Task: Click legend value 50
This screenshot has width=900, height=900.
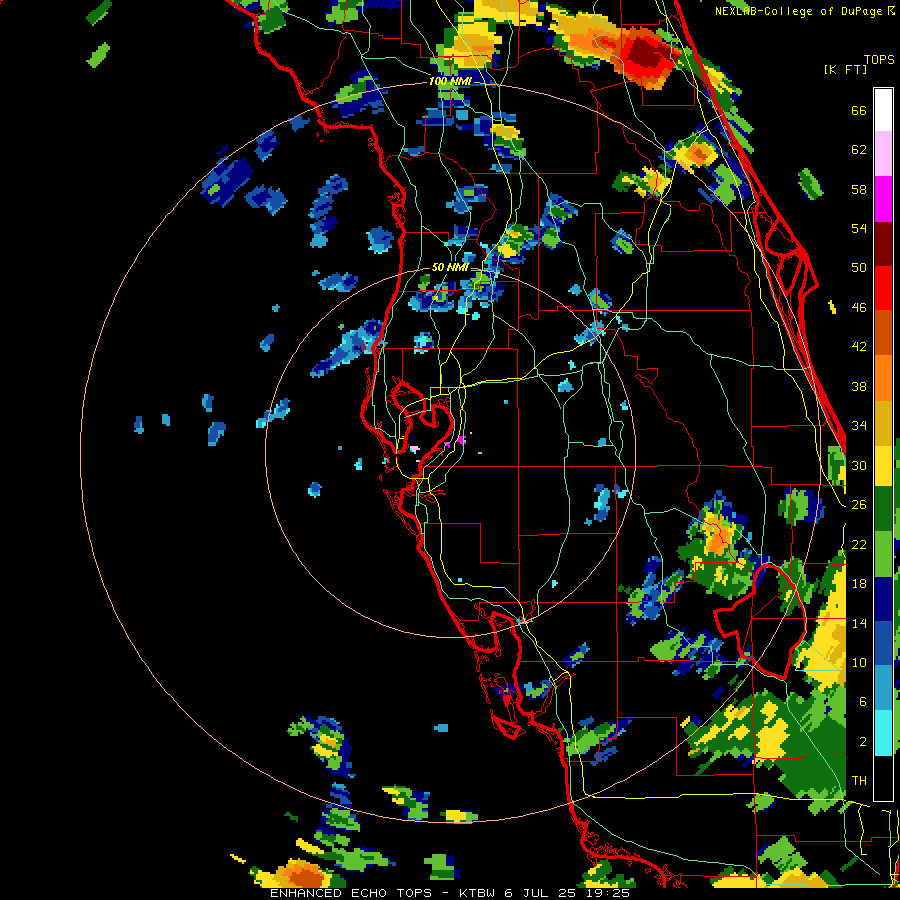Action: point(859,267)
